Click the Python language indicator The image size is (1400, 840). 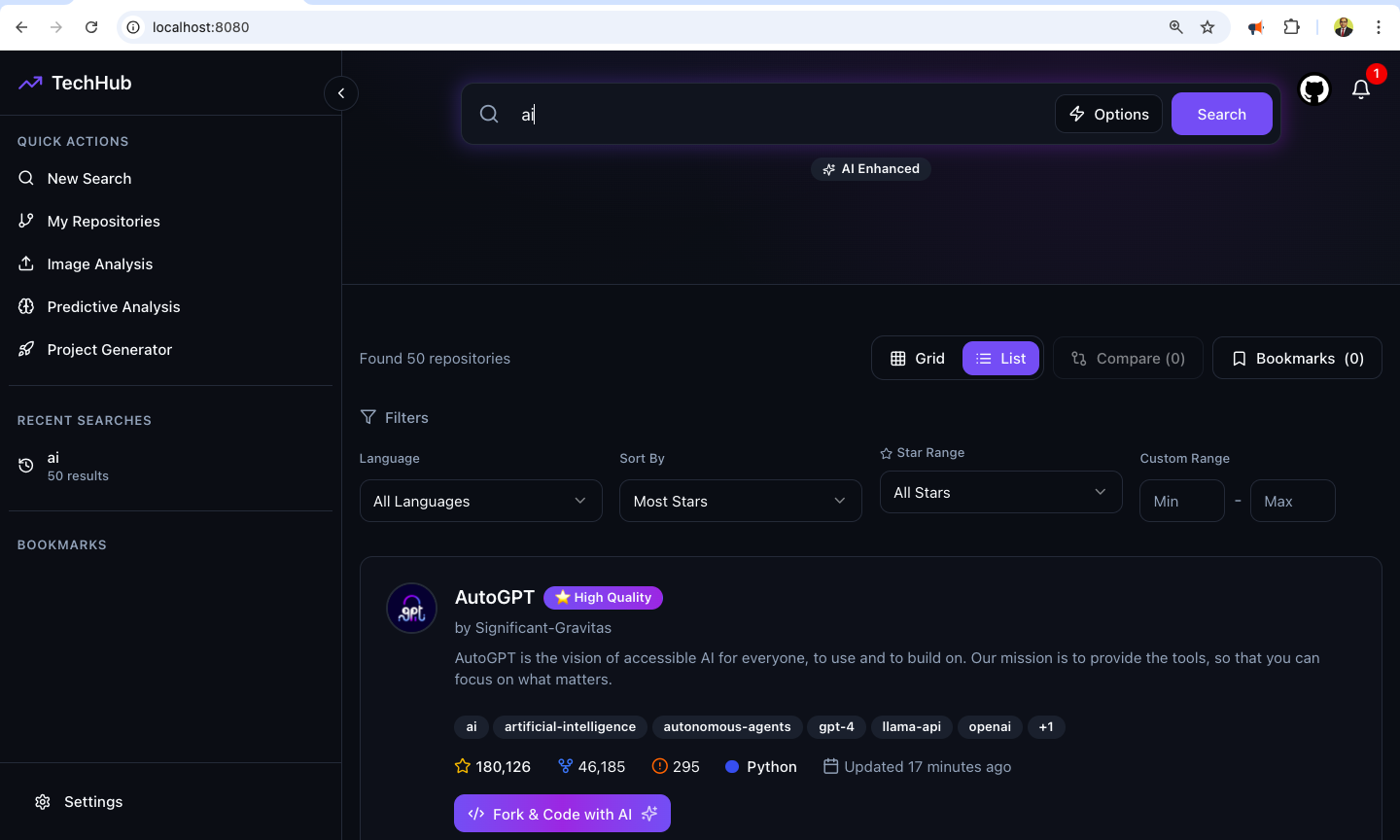pos(761,767)
